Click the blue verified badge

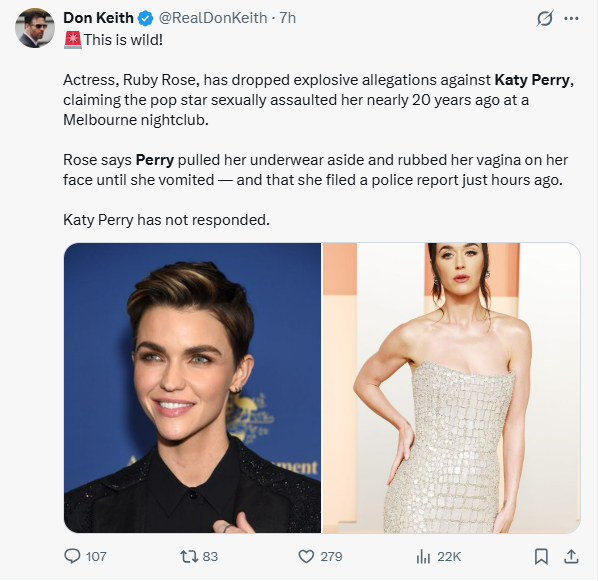click(x=146, y=18)
